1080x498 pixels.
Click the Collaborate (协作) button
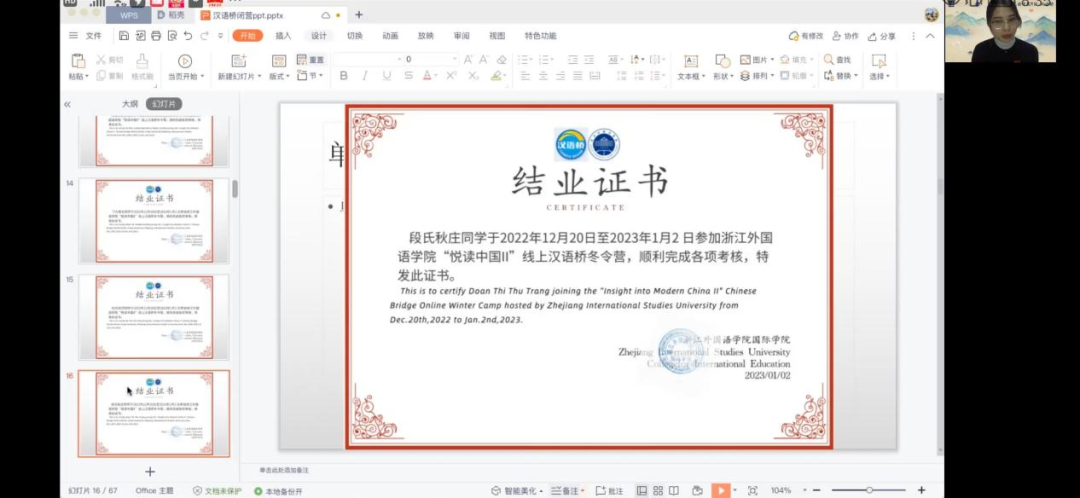pos(846,36)
